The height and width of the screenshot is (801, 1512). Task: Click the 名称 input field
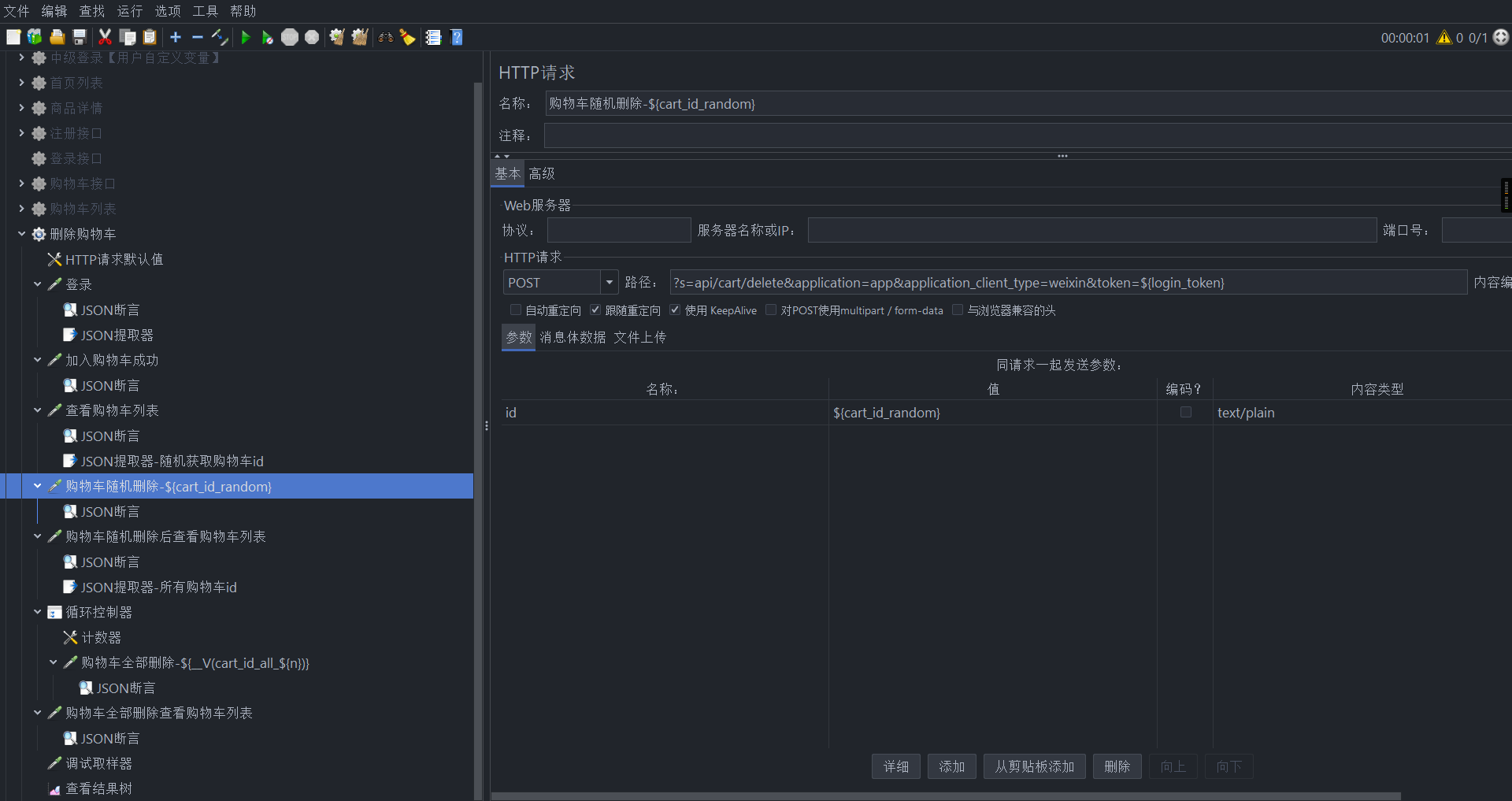[1028, 104]
